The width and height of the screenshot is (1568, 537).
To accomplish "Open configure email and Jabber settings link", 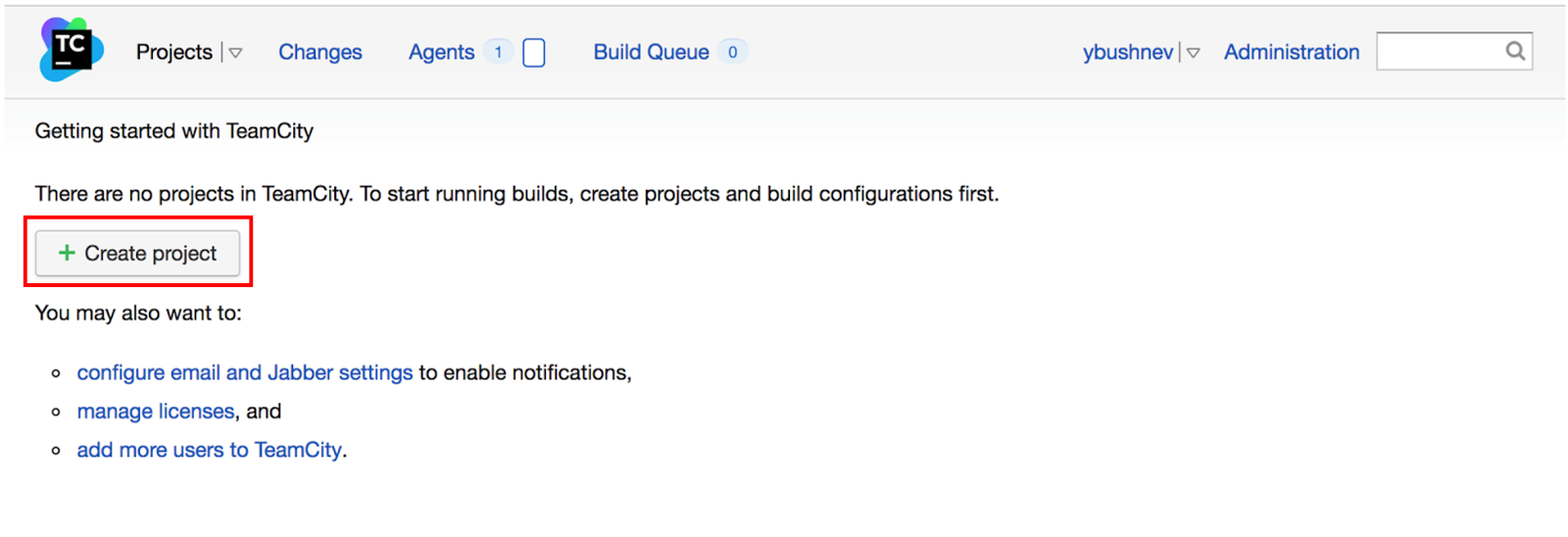I will tap(245, 372).
